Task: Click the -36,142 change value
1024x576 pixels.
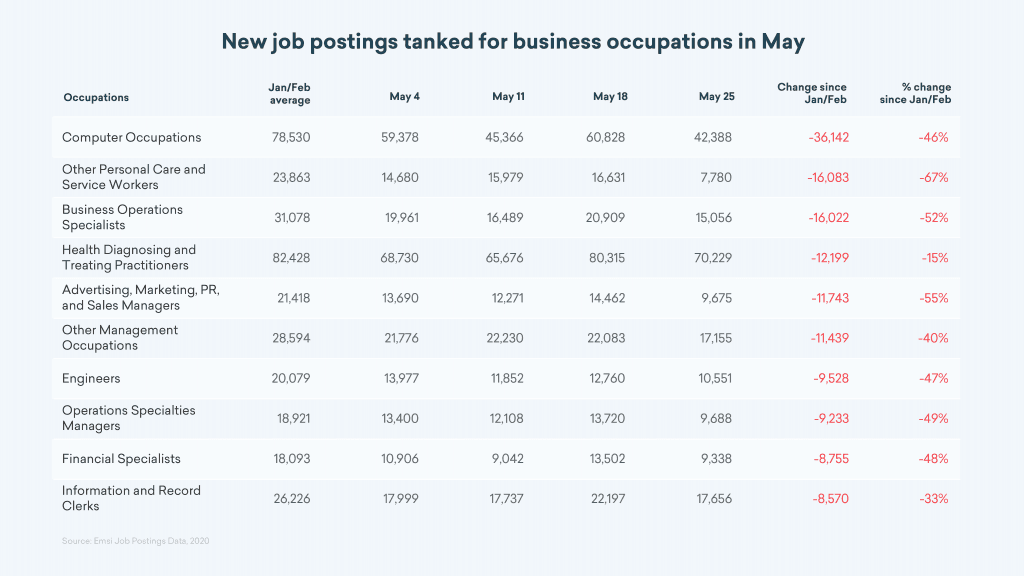Action: [x=826, y=137]
